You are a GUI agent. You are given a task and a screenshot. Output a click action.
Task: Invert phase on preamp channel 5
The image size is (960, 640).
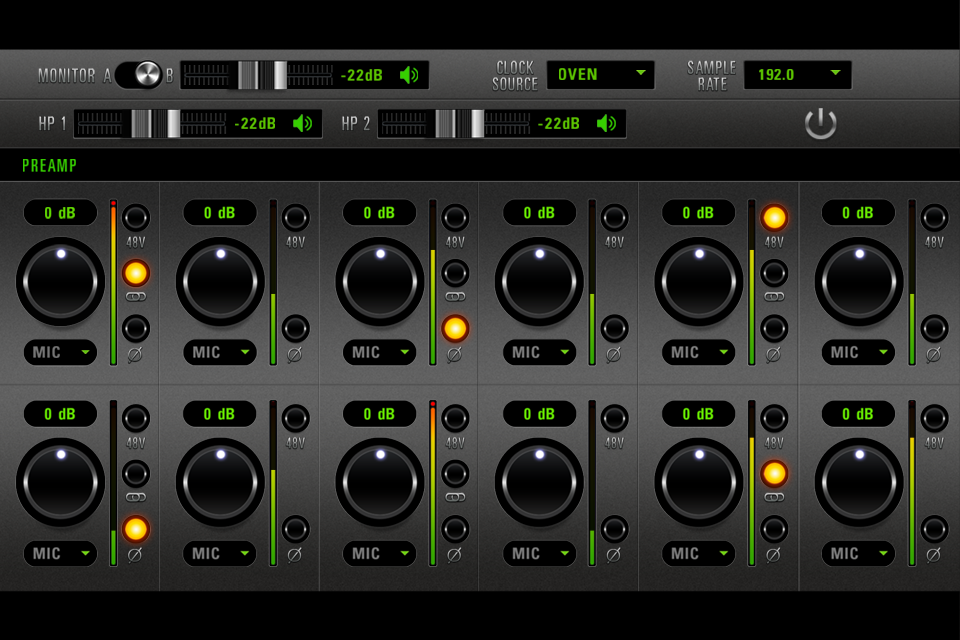coord(774,329)
